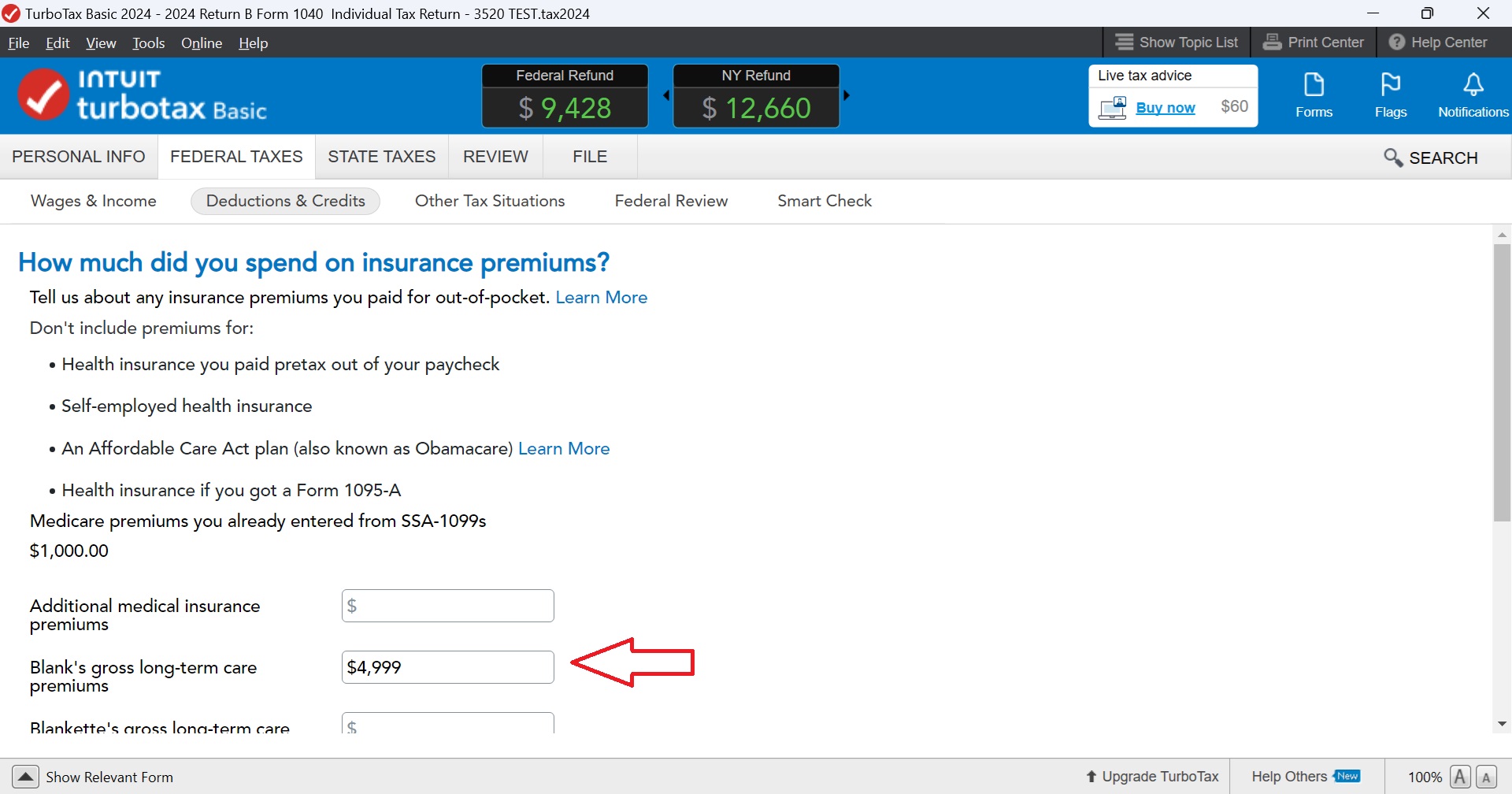Open Show Topic List

click(x=1177, y=43)
